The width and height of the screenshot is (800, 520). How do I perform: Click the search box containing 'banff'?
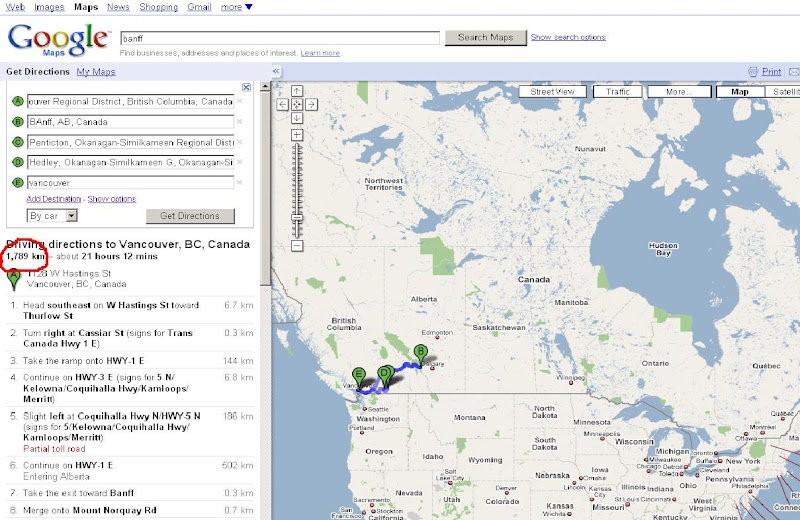280,38
